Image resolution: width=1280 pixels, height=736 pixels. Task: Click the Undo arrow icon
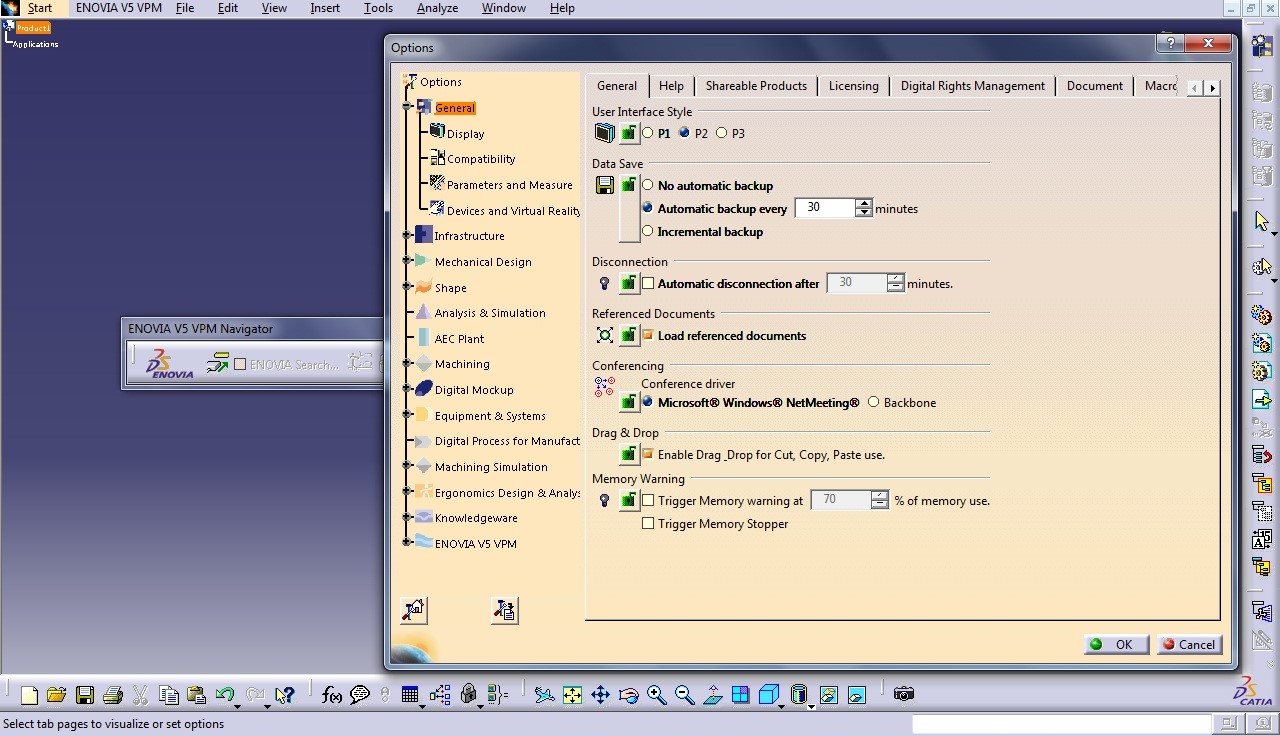click(x=225, y=694)
